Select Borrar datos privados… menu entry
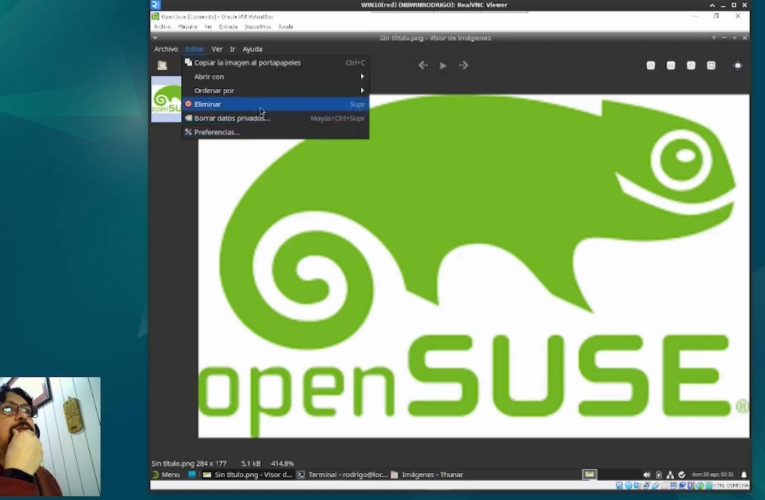The height and width of the screenshot is (500, 765). pos(275,118)
